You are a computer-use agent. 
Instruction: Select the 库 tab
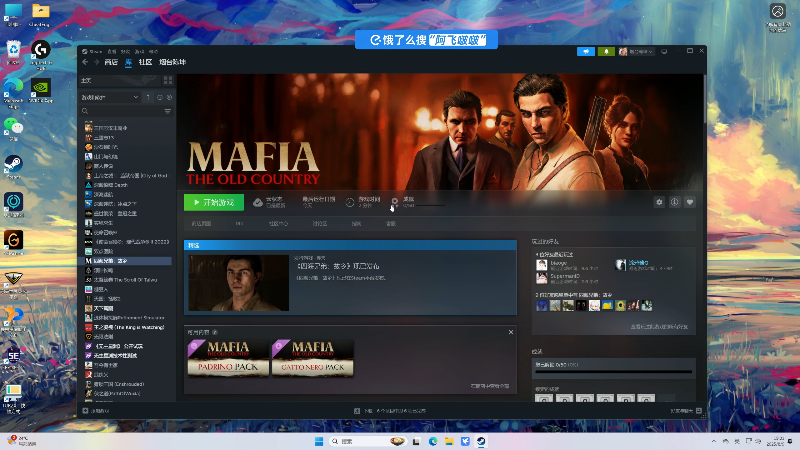click(x=129, y=62)
